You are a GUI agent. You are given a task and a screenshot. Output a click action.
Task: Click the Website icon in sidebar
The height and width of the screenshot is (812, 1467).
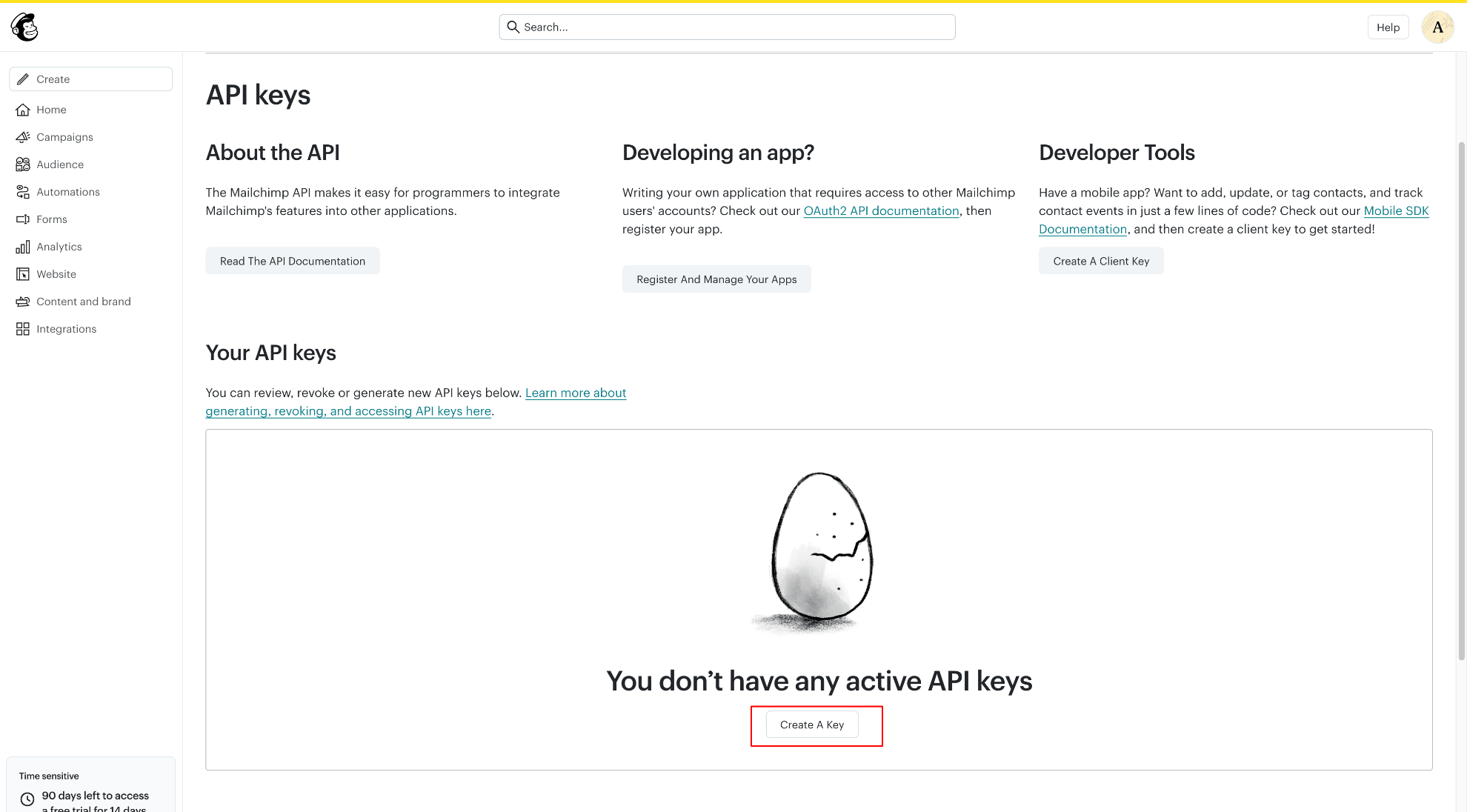tap(23, 274)
